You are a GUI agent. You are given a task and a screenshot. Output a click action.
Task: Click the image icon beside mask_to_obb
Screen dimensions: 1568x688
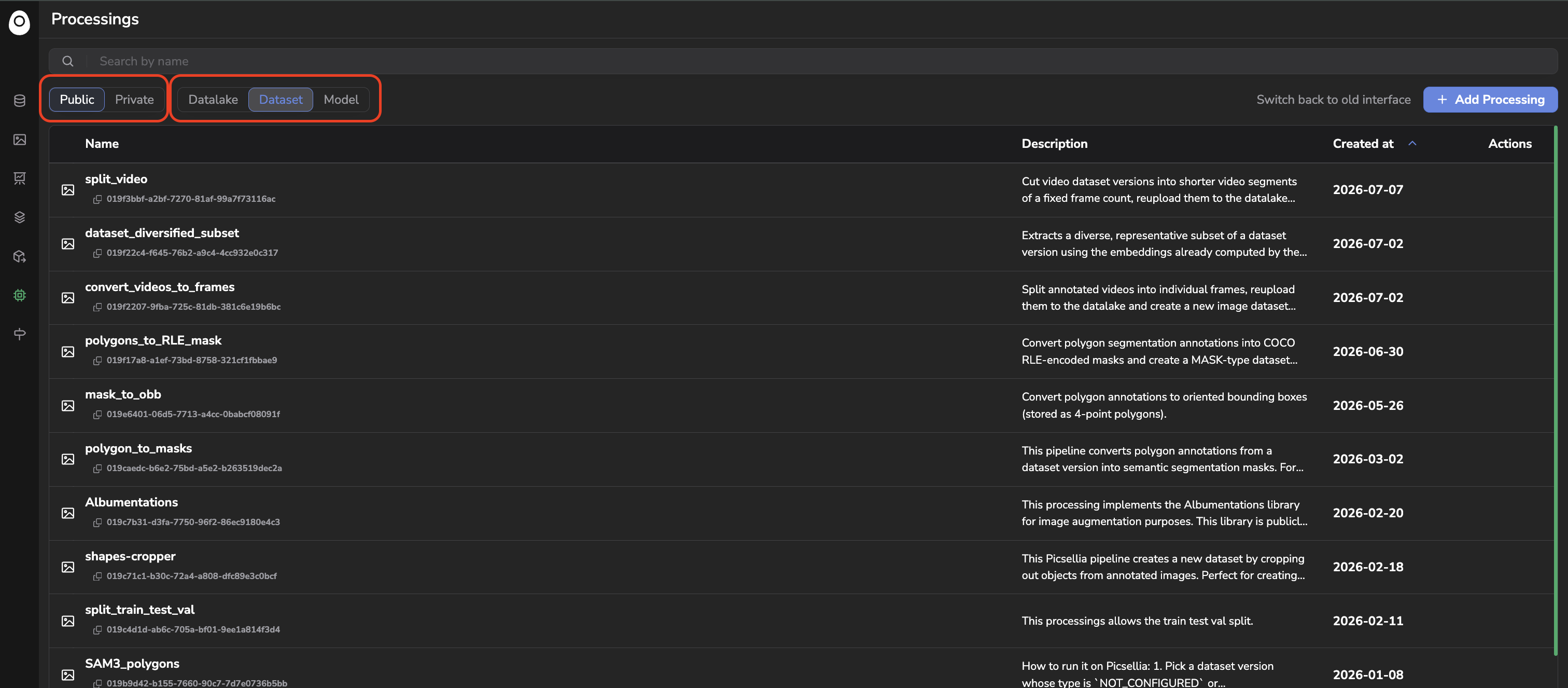click(x=68, y=406)
